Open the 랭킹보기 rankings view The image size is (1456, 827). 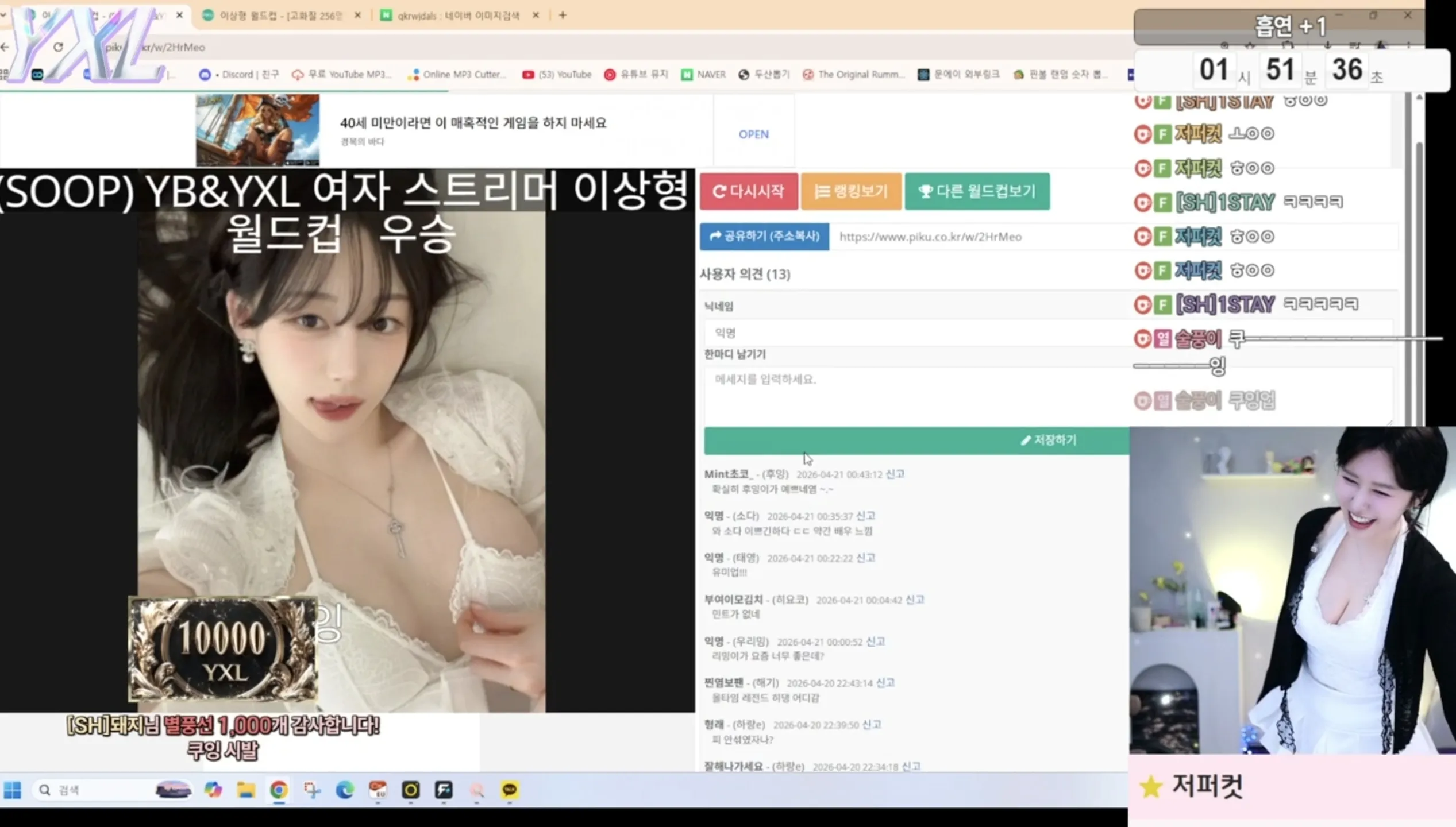(851, 191)
